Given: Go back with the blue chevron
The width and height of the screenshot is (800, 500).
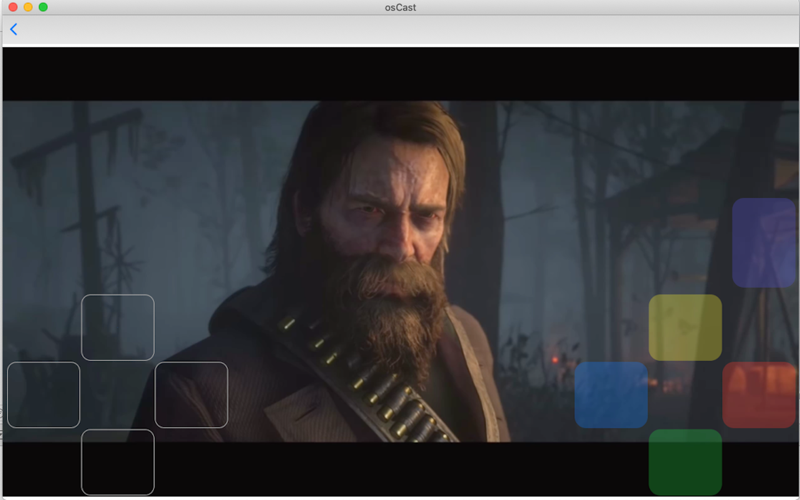Looking at the screenshot, I should coord(14,30).
